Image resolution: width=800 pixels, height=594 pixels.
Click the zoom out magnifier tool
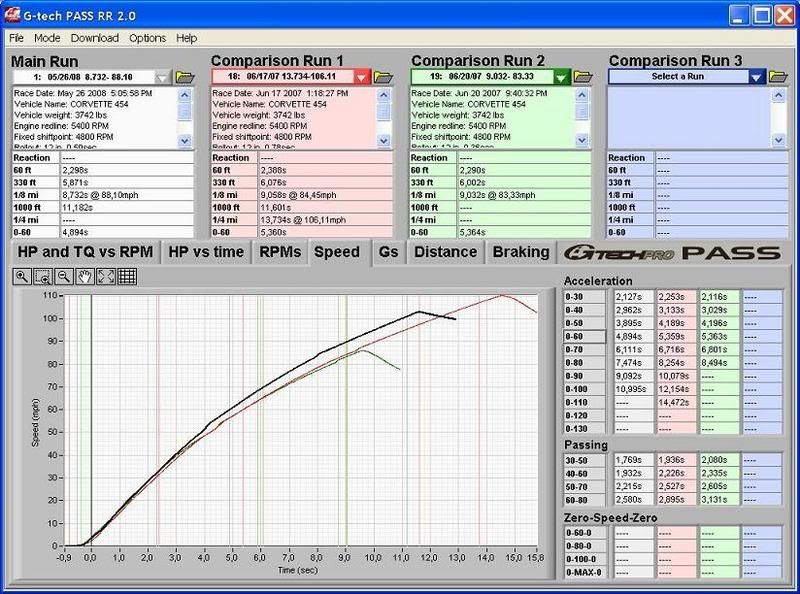(x=62, y=277)
